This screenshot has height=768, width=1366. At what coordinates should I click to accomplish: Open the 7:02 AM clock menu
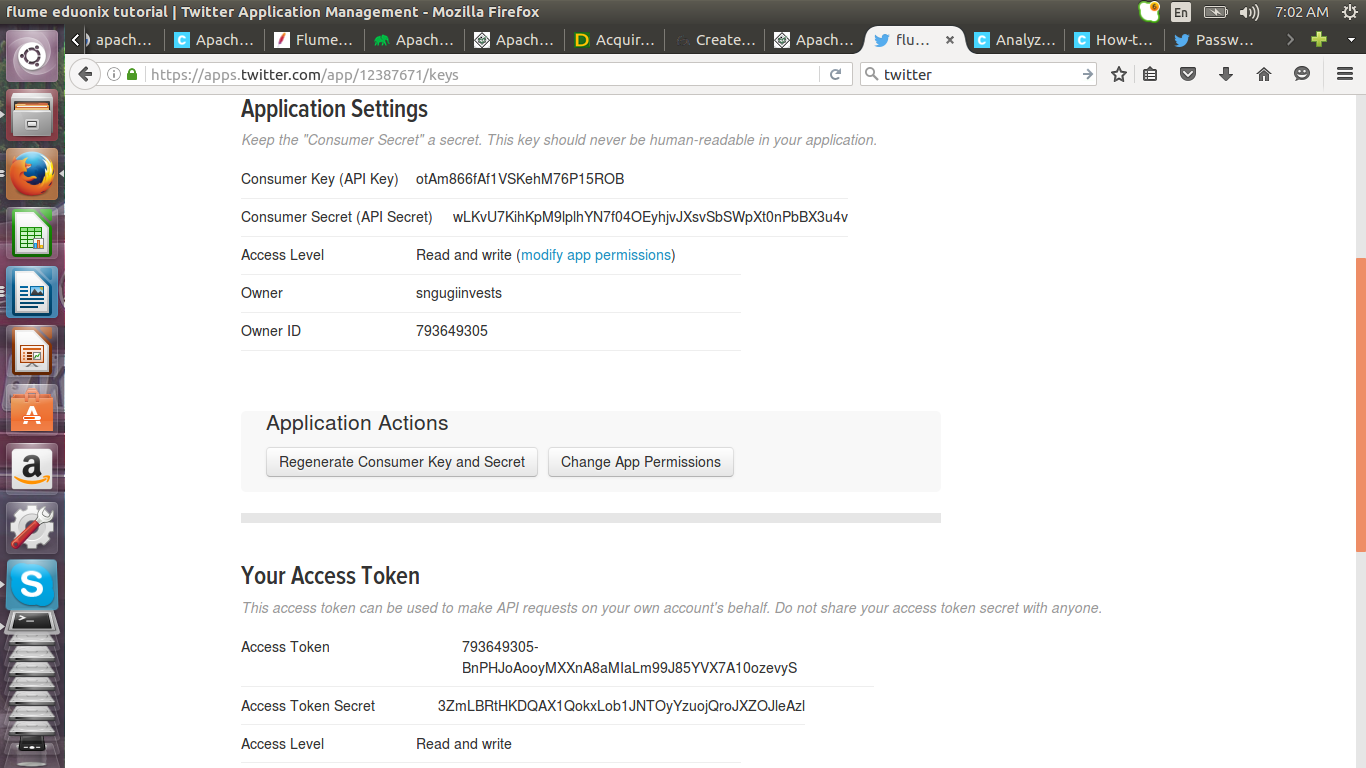[1302, 12]
